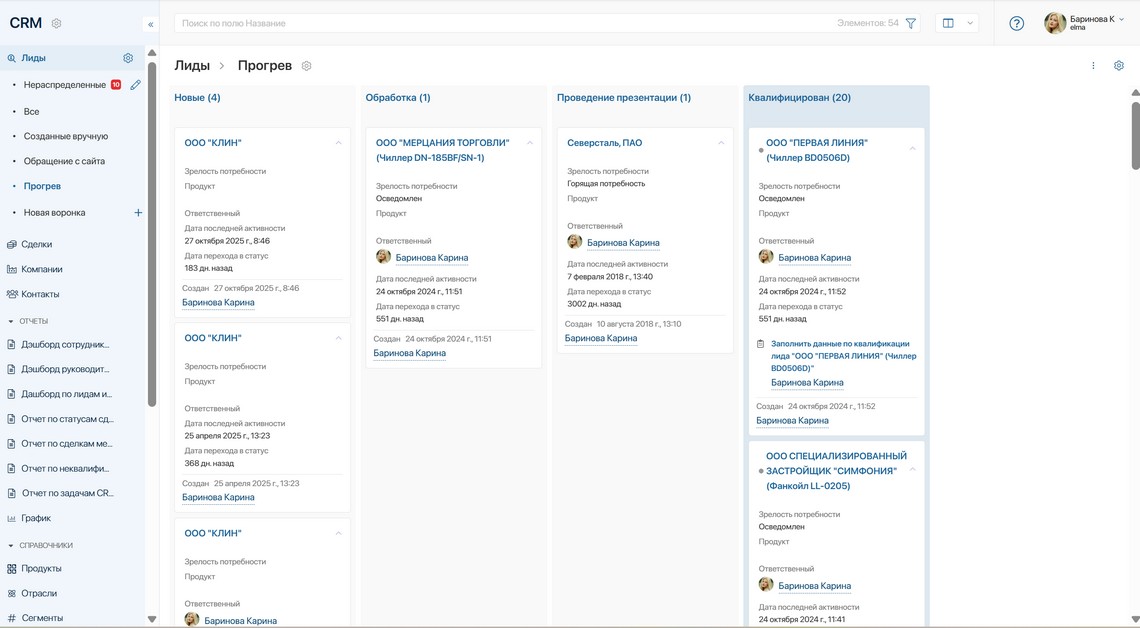Click the Обработка (1) column header

coord(398,97)
